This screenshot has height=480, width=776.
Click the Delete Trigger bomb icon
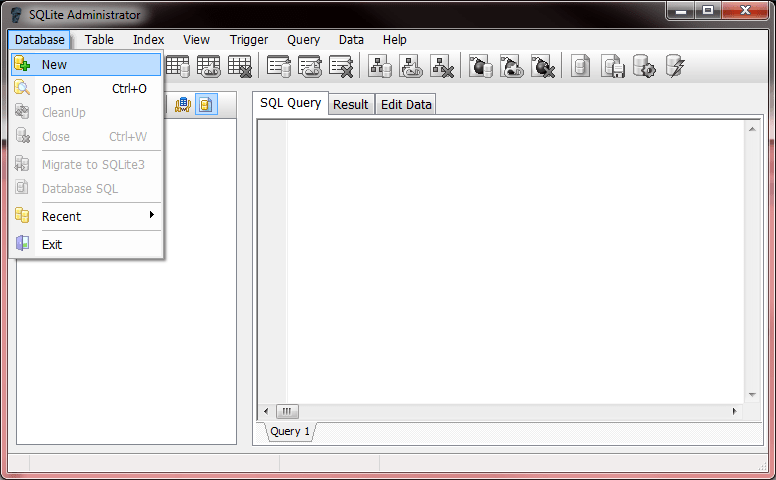coord(543,66)
